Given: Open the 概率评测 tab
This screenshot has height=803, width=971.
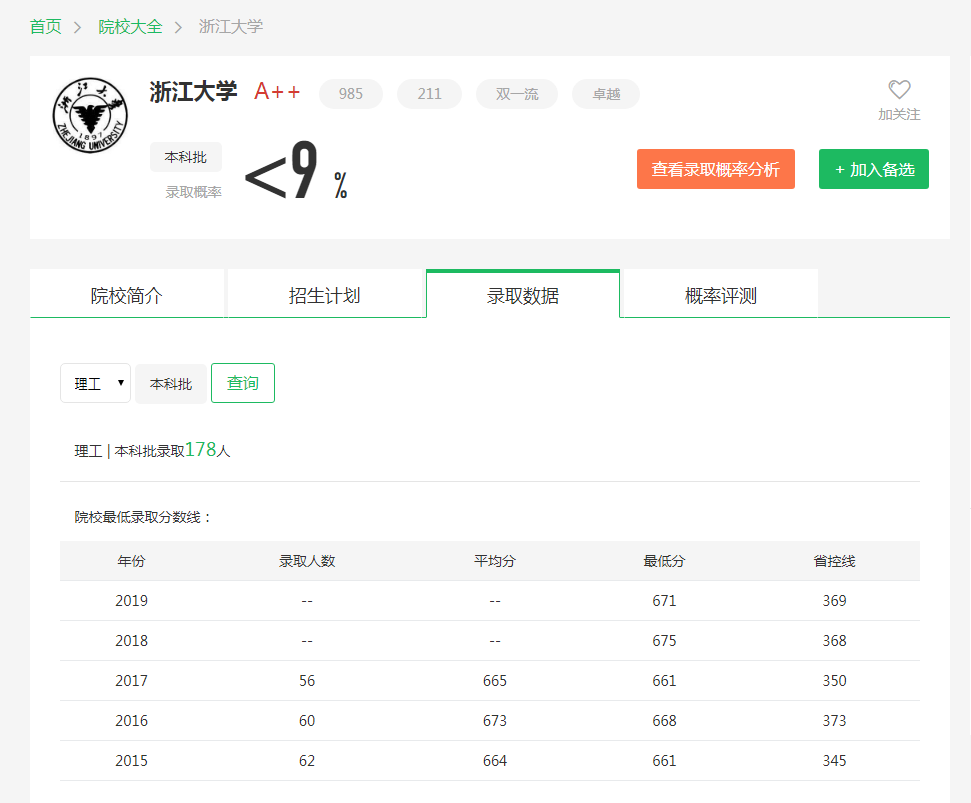Looking at the screenshot, I should click(x=721, y=295).
